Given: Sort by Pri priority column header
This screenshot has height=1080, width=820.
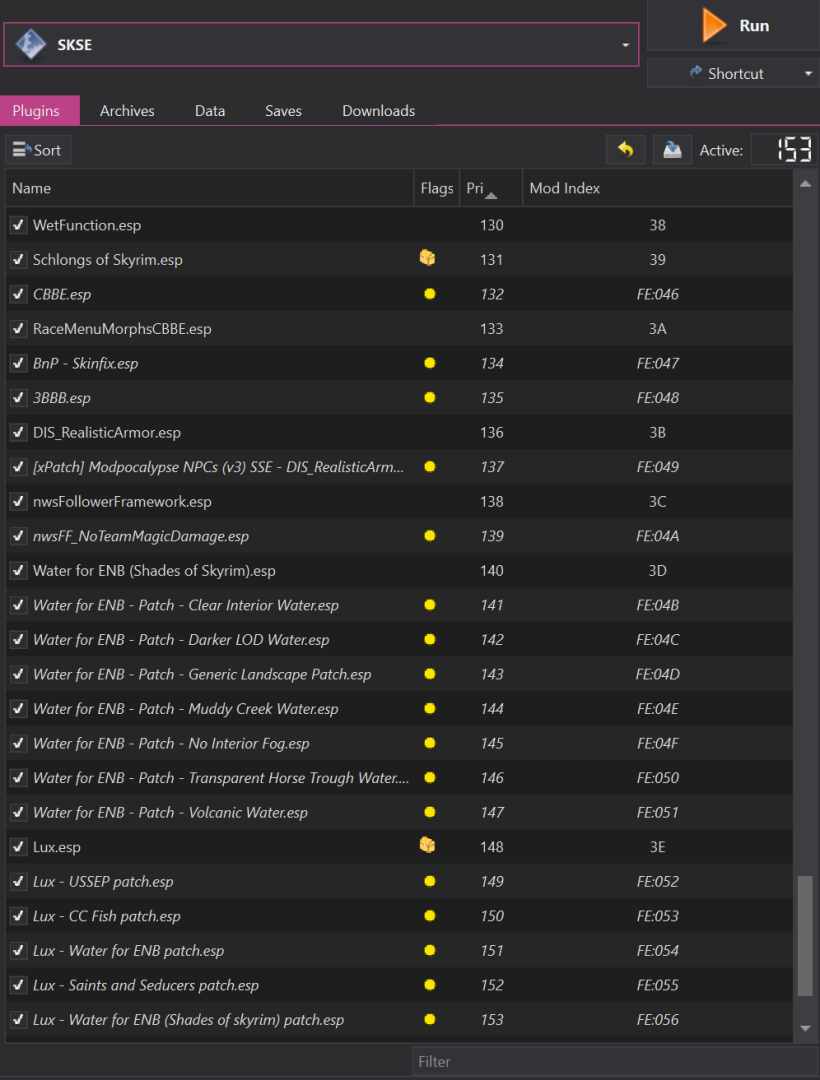Looking at the screenshot, I should (x=491, y=188).
